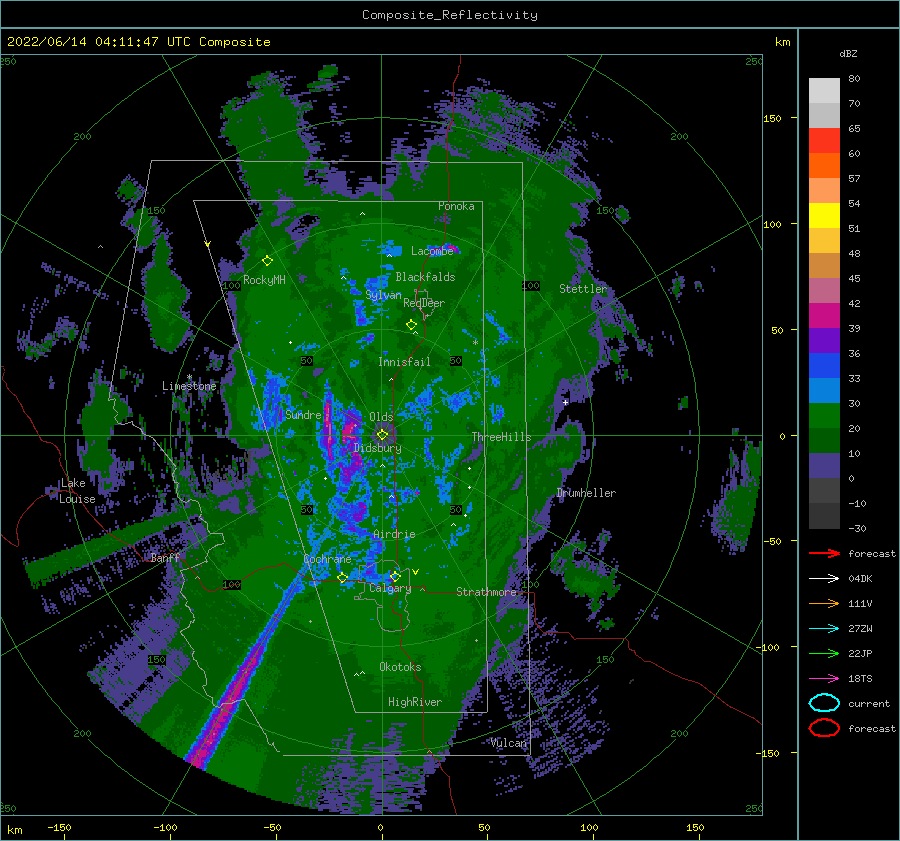Screen dimensions: 900x841
Task: Click the yellow diamond marker near RockyMH
Action: click(x=267, y=261)
